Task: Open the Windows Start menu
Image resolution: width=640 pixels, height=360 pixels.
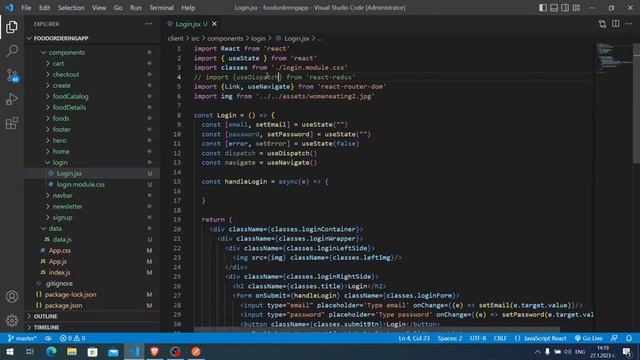Action: coord(9,352)
